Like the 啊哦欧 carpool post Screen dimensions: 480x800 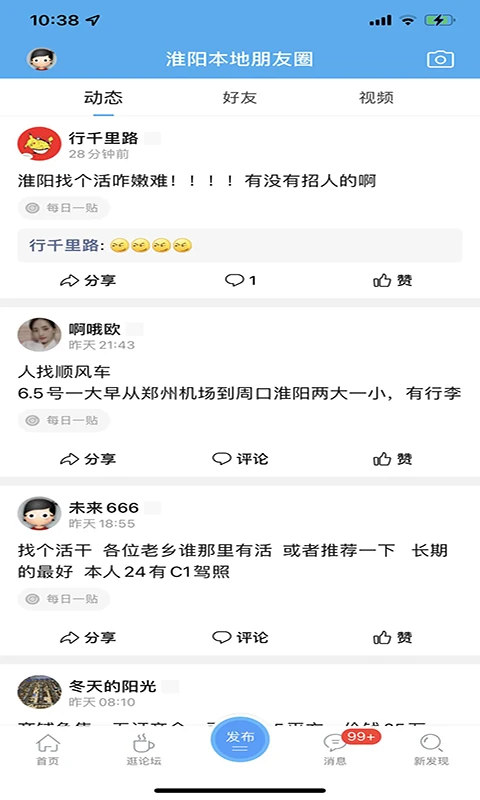coord(392,459)
